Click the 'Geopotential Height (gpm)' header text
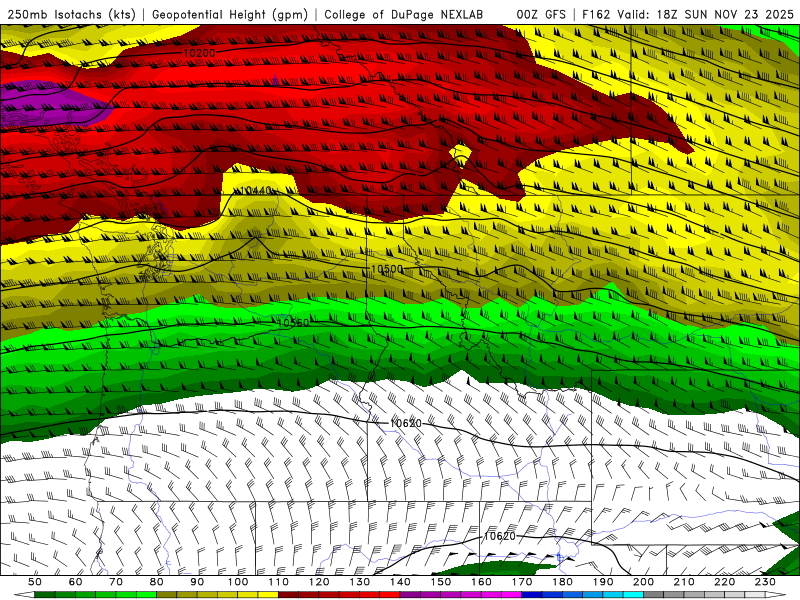Viewport: 800px width, 600px height. 230,14
